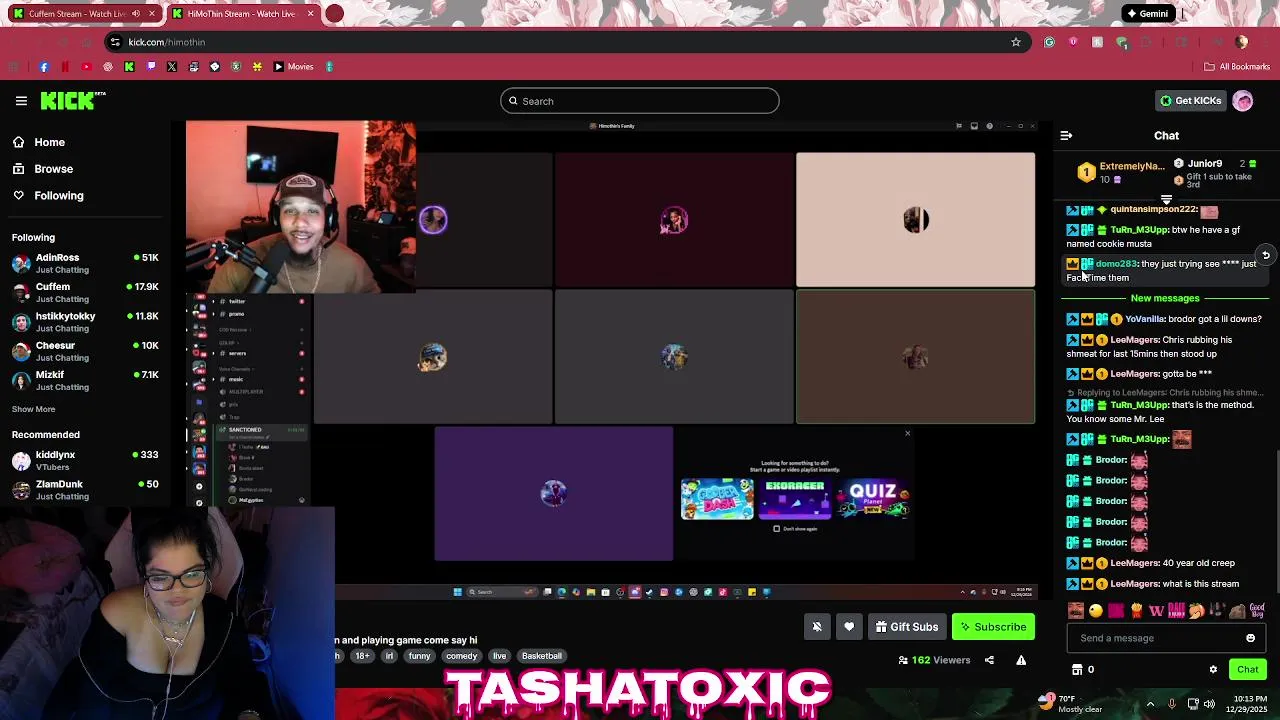Open the X bookmark icon

[172, 67]
